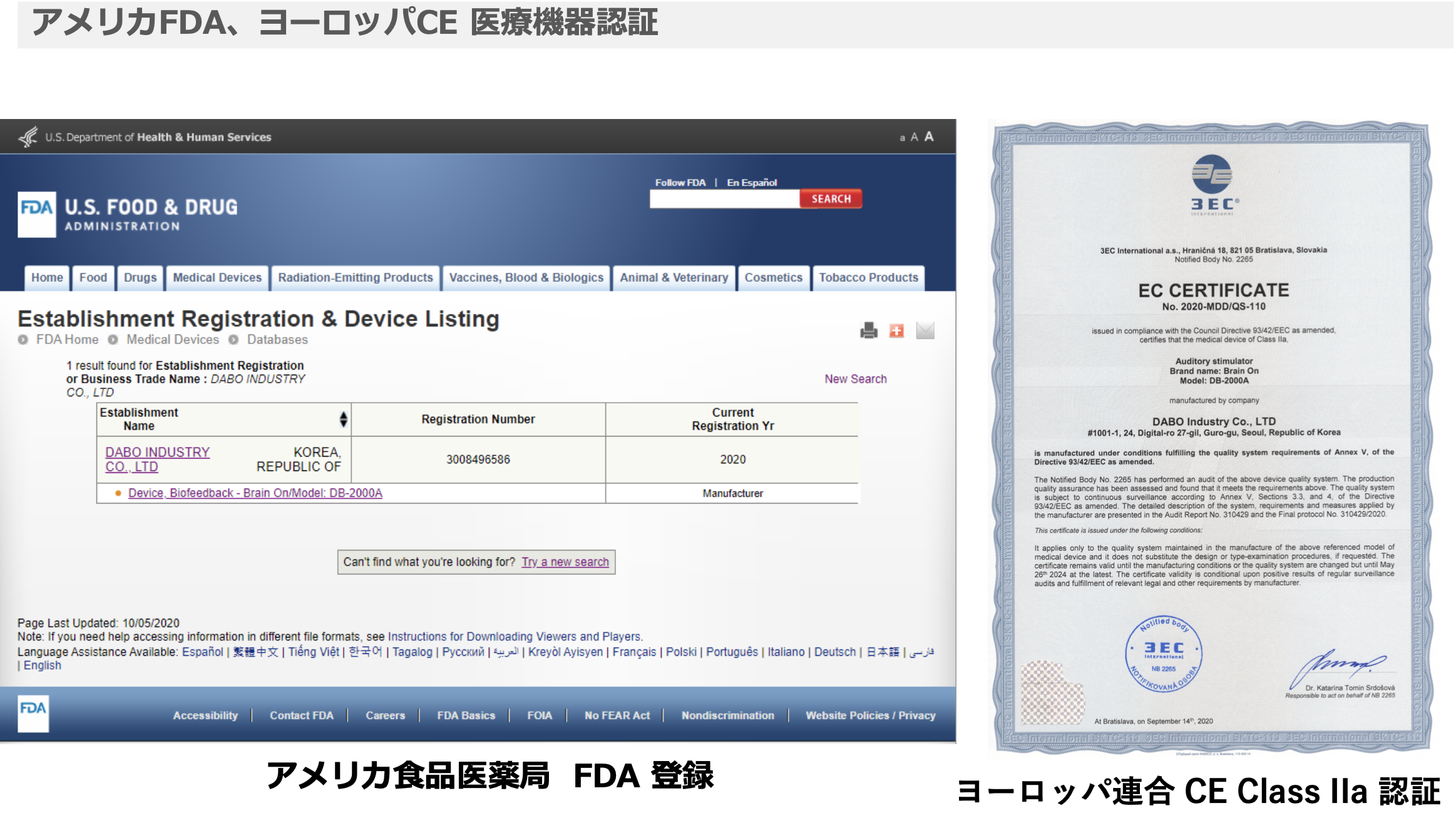The height and width of the screenshot is (823, 1456).
Task: Click the EC Certificate image
Action: [x=1212, y=437]
